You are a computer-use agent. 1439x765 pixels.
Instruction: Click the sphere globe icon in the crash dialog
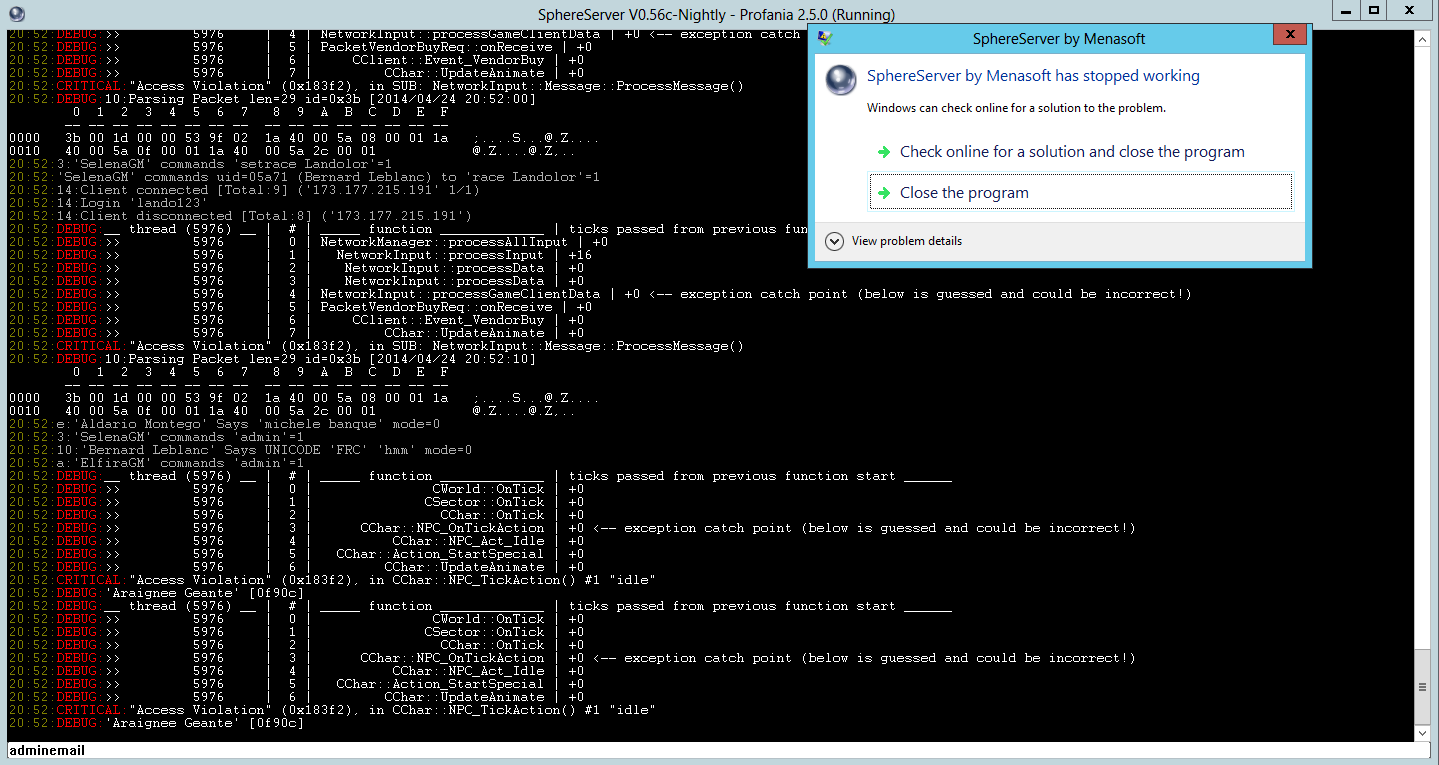pos(841,80)
